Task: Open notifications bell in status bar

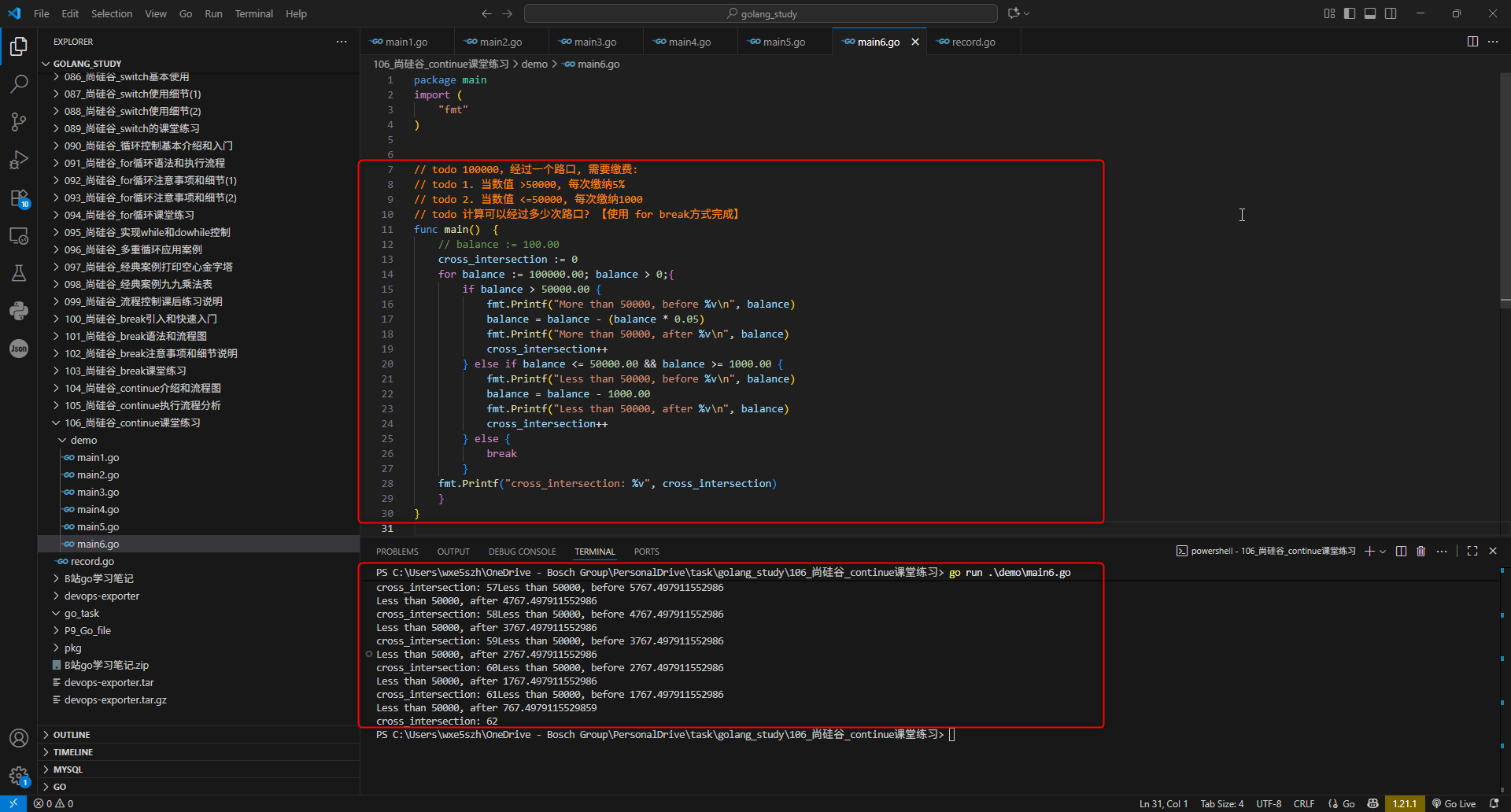Action: (1494, 803)
